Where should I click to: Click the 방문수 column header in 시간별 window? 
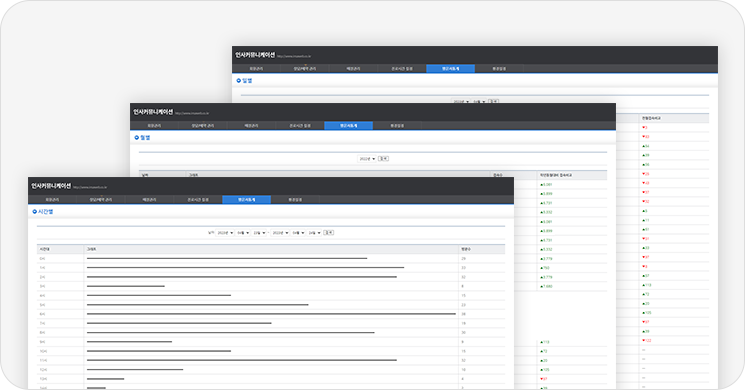click(x=466, y=249)
